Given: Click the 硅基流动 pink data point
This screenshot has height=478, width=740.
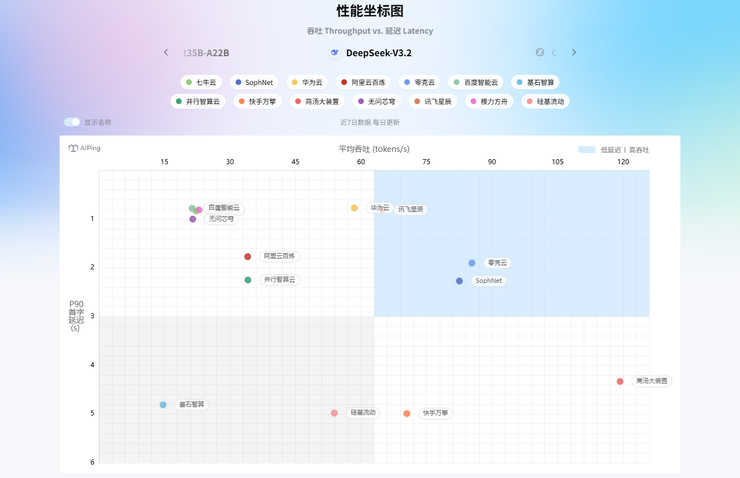Looking at the screenshot, I should tap(334, 413).
